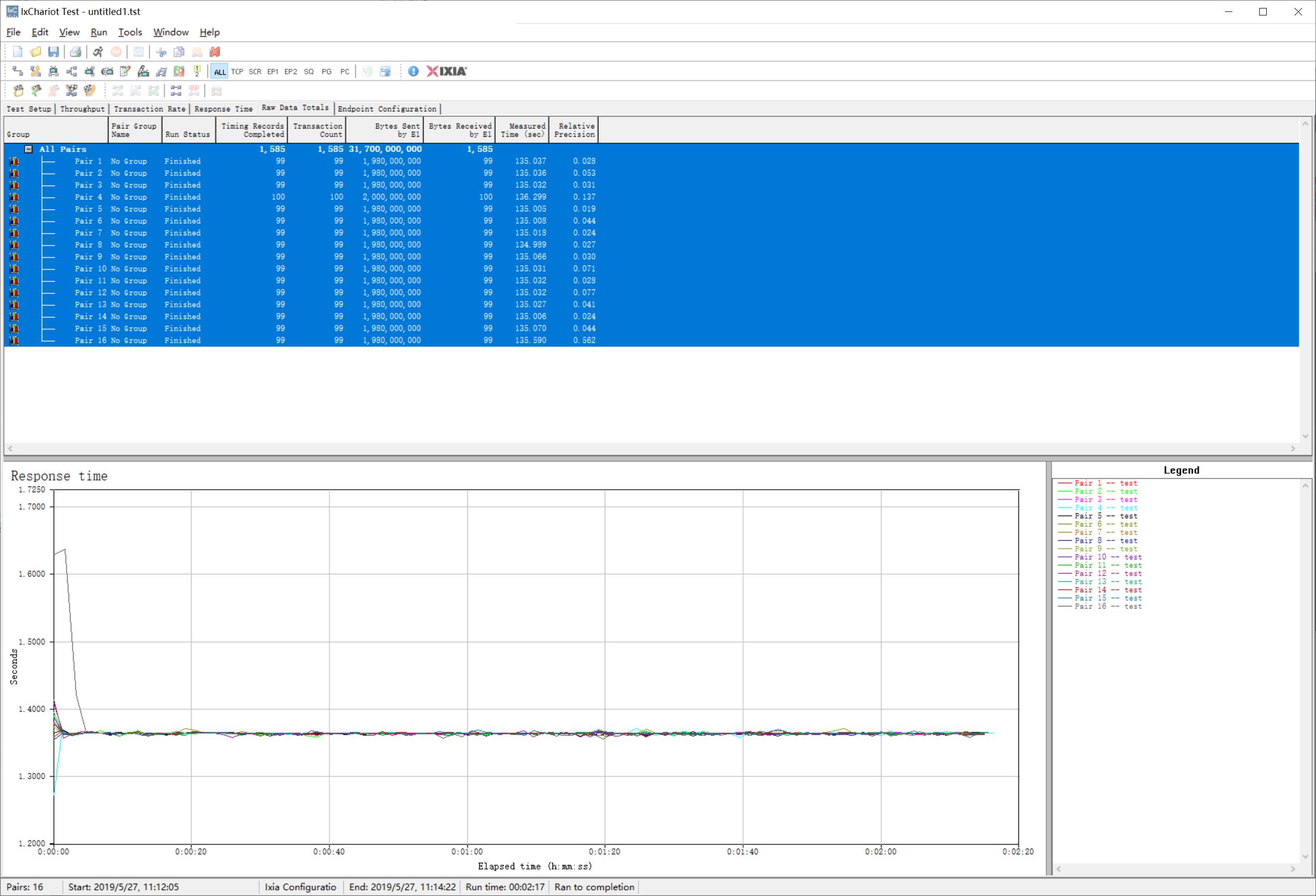Select the Pair 4 row

(88, 197)
